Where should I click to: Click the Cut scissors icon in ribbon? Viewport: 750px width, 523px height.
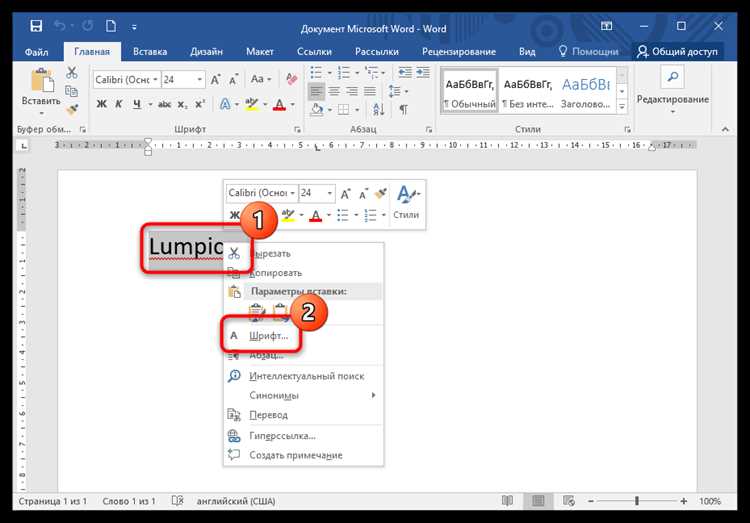(72, 73)
